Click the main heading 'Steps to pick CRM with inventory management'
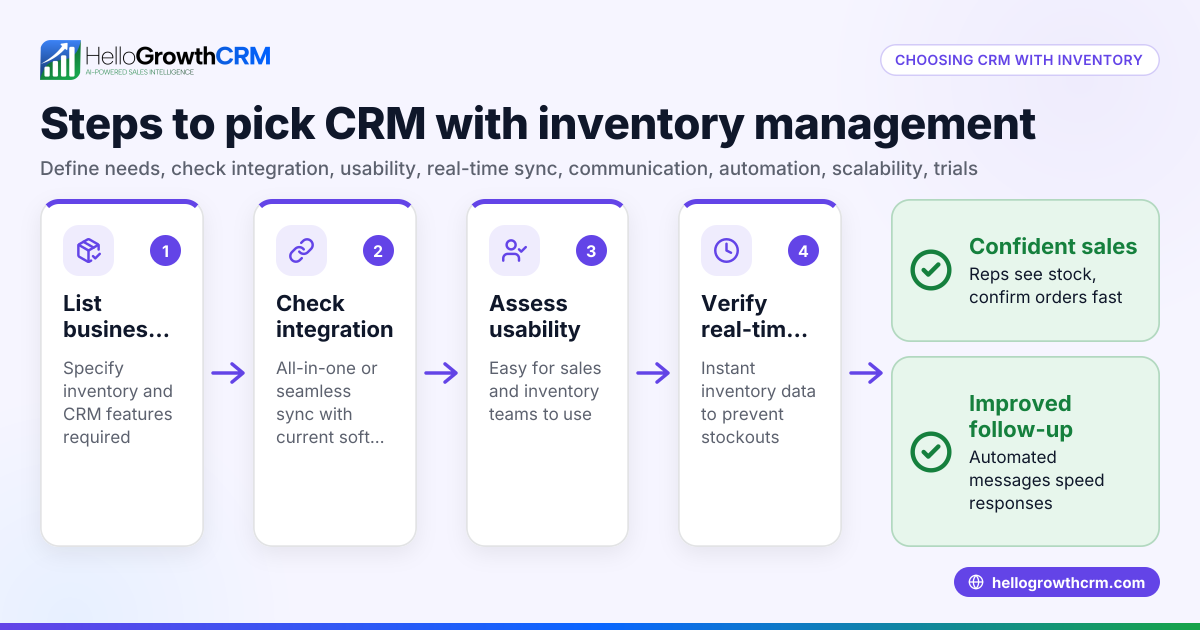This screenshot has width=1200, height=630. point(538,124)
